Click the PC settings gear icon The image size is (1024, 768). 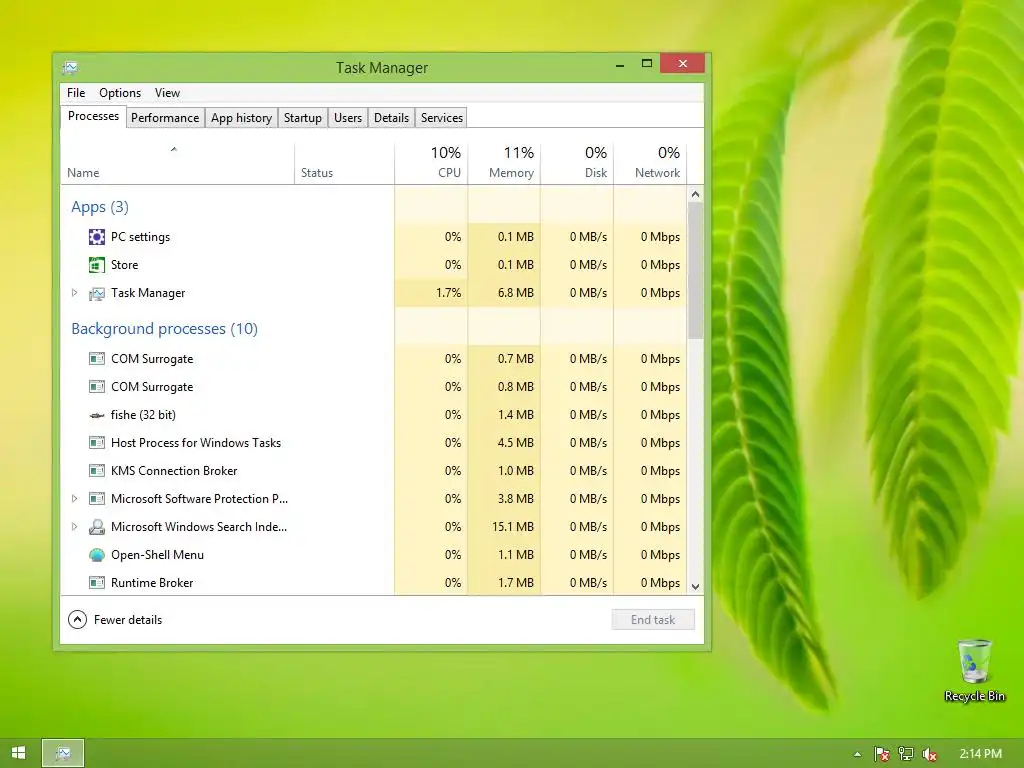pyautogui.click(x=97, y=237)
